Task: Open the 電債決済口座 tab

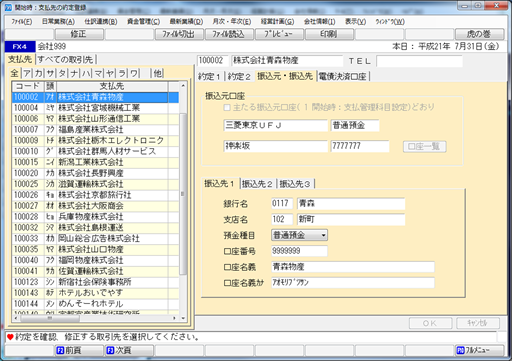Action: pos(343,77)
